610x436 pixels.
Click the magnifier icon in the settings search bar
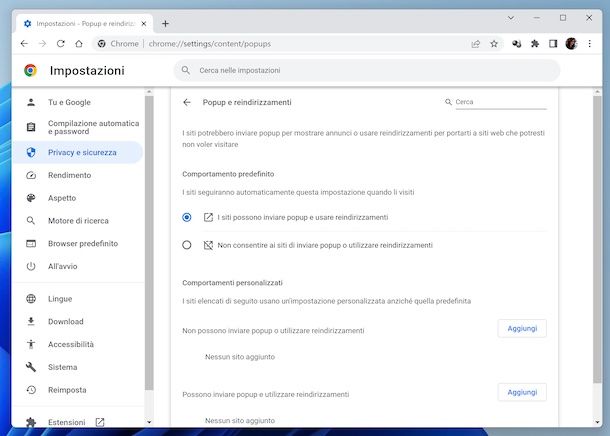(x=186, y=70)
